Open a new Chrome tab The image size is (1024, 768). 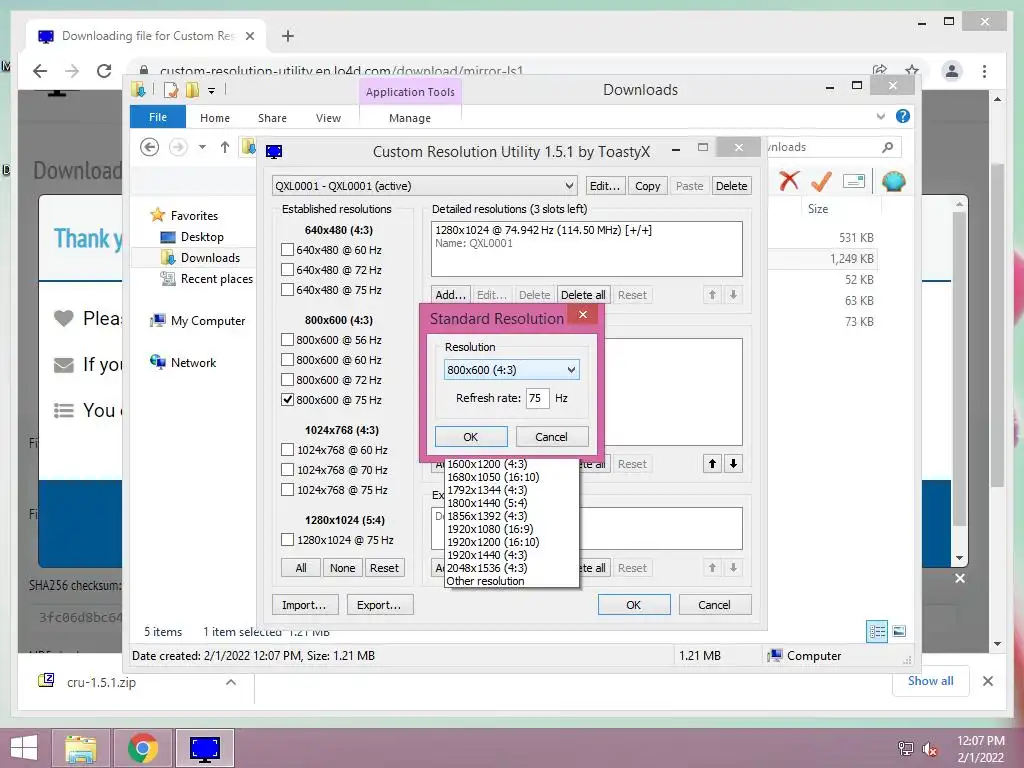tap(288, 36)
